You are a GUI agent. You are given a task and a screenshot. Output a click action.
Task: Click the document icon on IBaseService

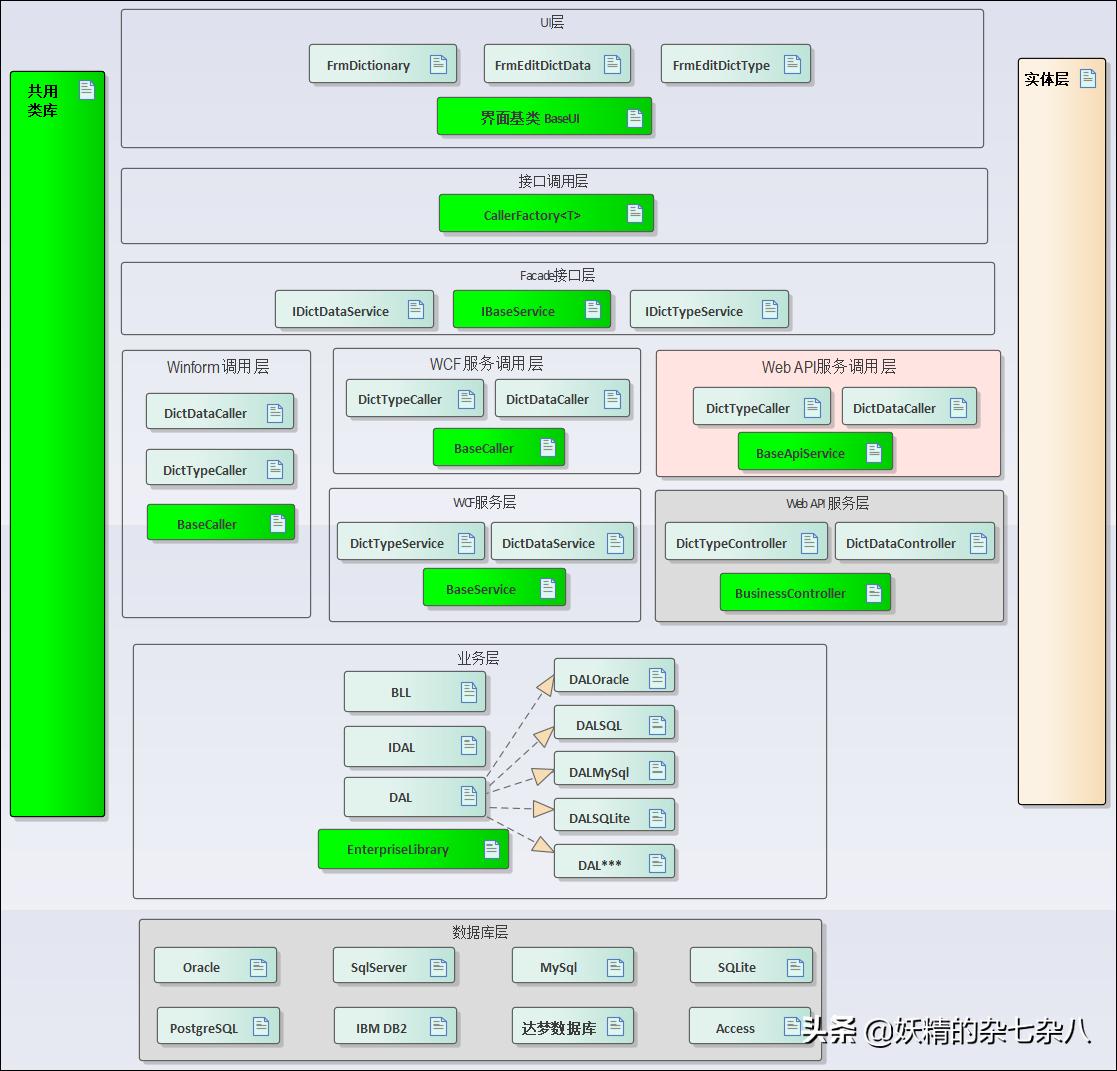pyautogui.click(x=593, y=309)
